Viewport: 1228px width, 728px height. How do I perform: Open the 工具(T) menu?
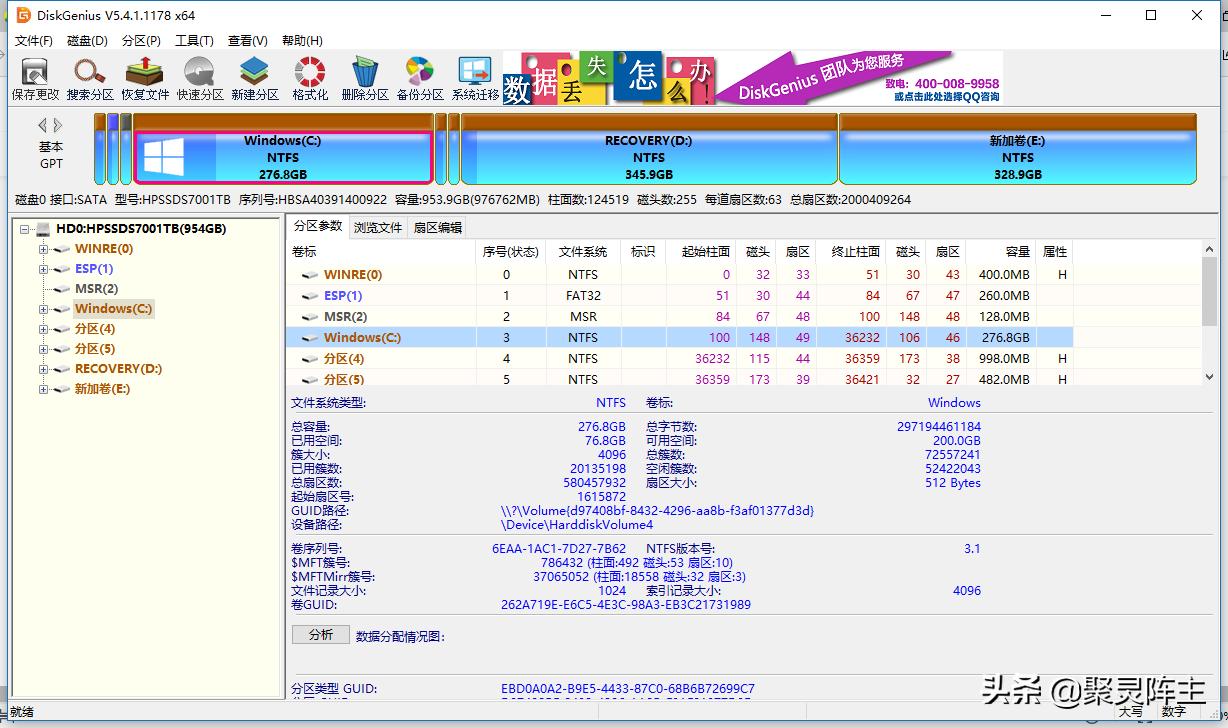194,40
